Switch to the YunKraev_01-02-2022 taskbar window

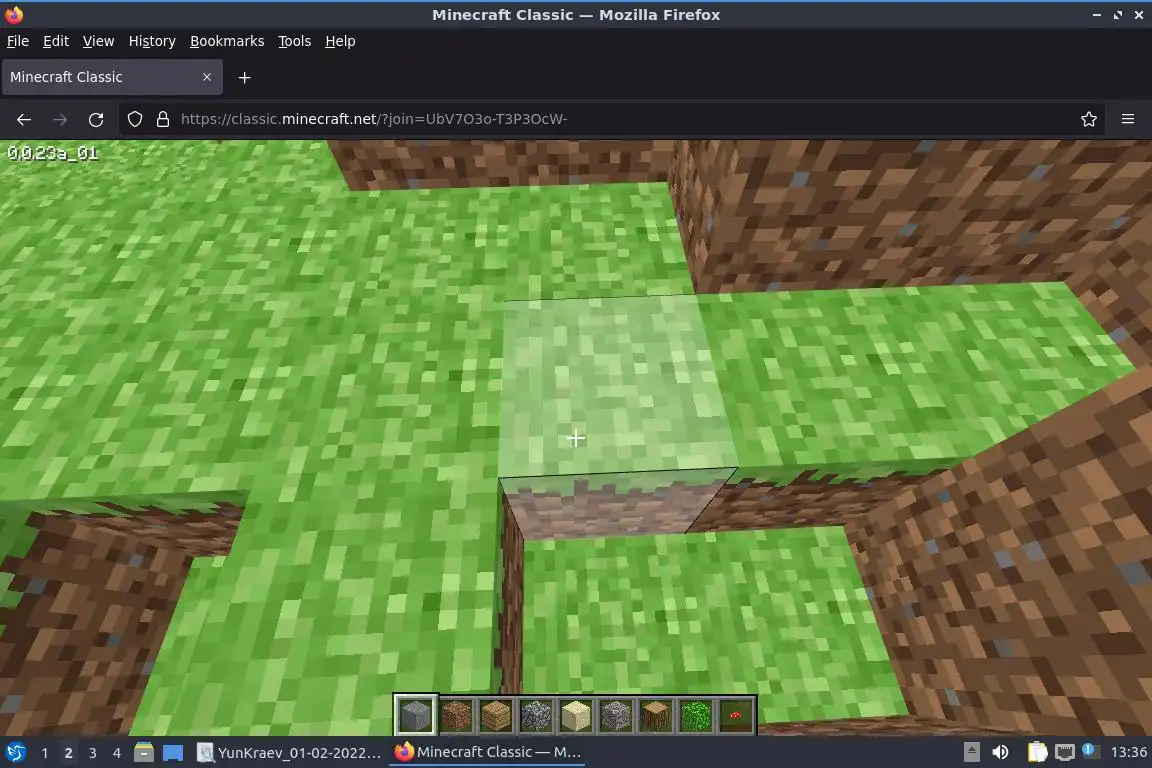tap(290, 753)
